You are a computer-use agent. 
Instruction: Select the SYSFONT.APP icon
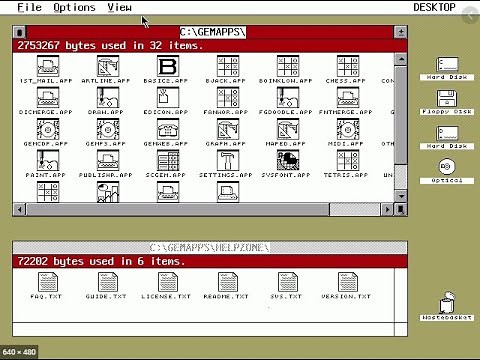click(x=288, y=161)
